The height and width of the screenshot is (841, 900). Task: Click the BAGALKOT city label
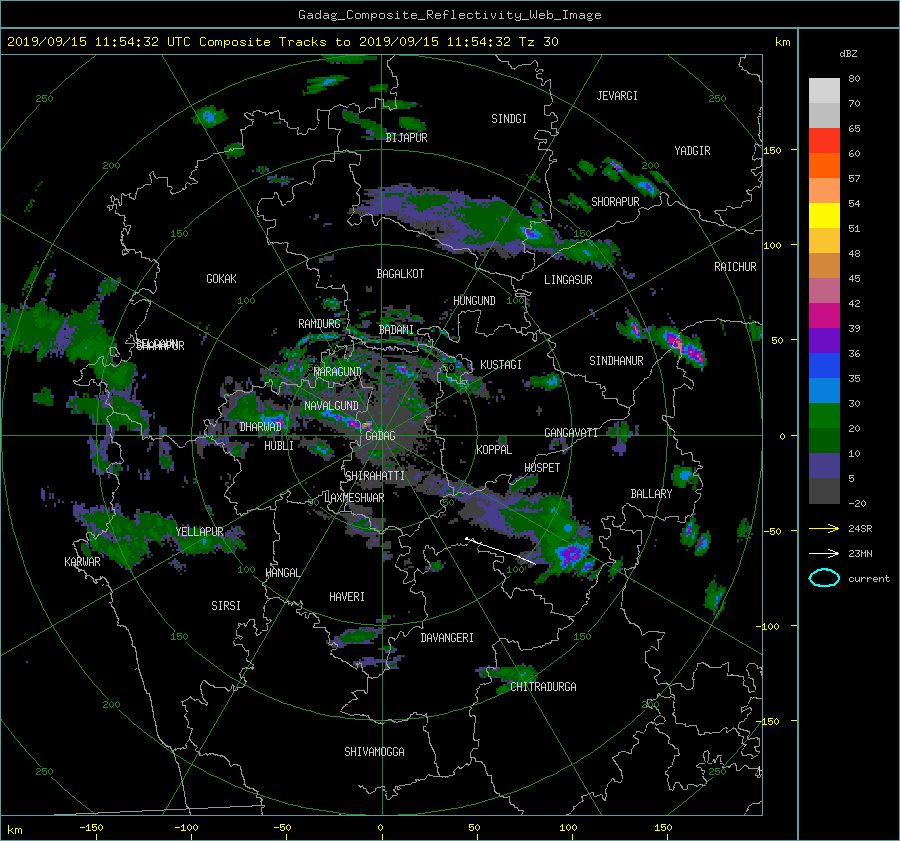point(400,274)
